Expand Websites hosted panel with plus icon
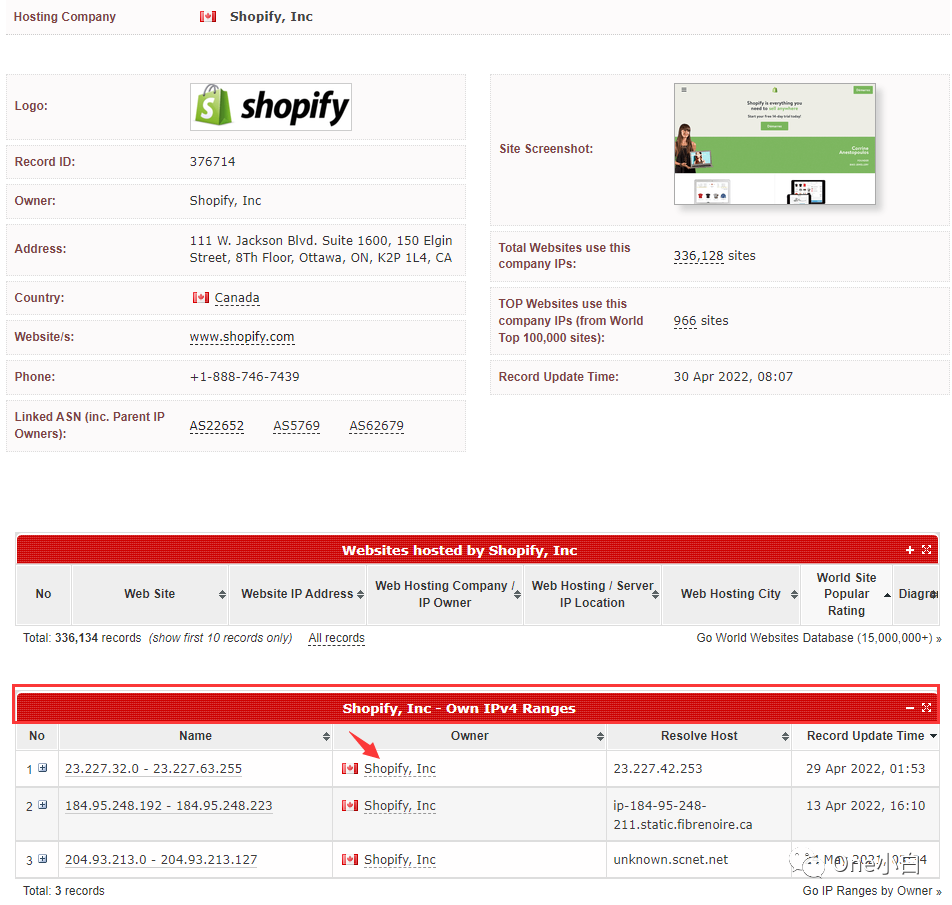952x905 pixels. 910,550
